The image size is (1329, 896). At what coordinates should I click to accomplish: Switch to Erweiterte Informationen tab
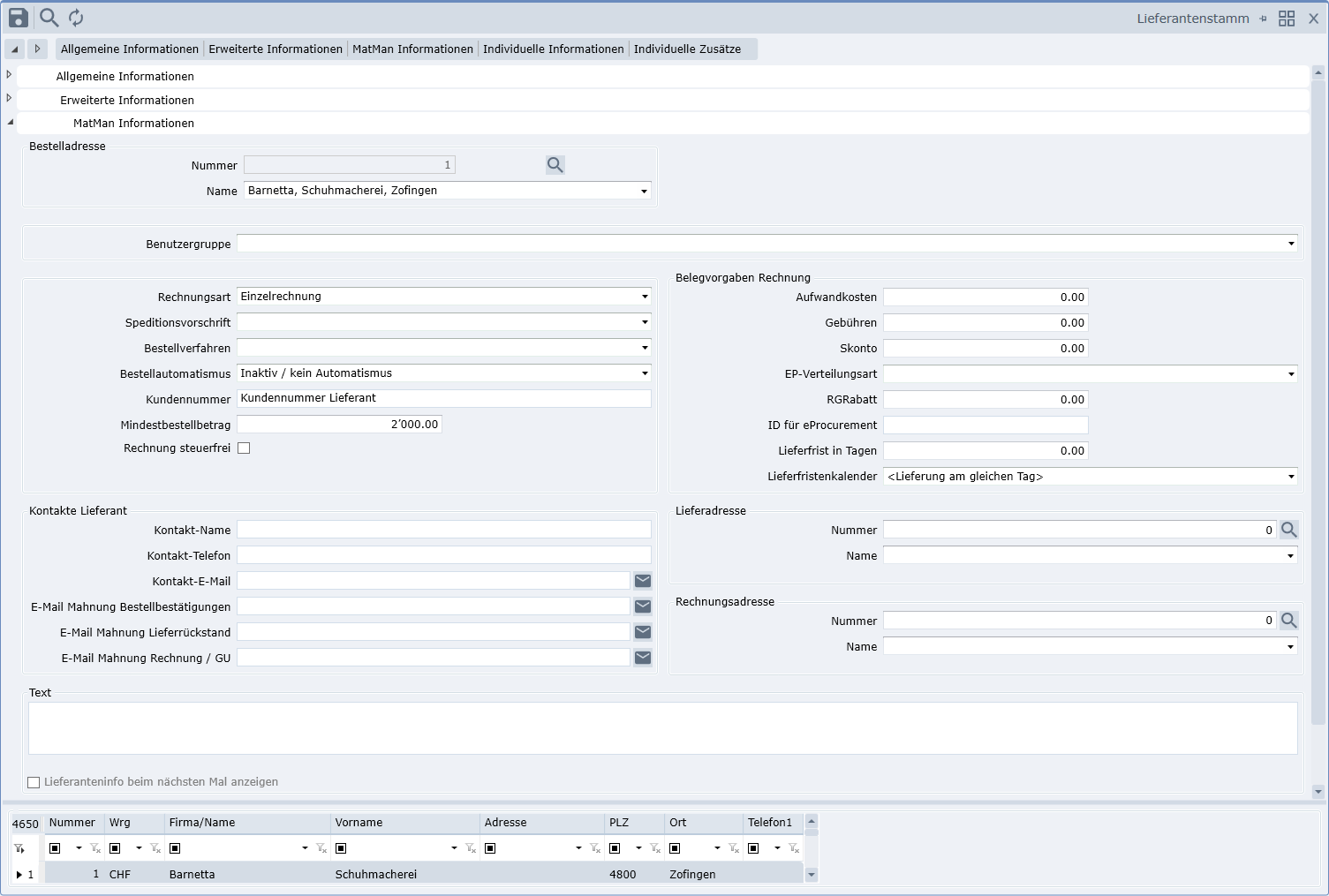click(276, 49)
